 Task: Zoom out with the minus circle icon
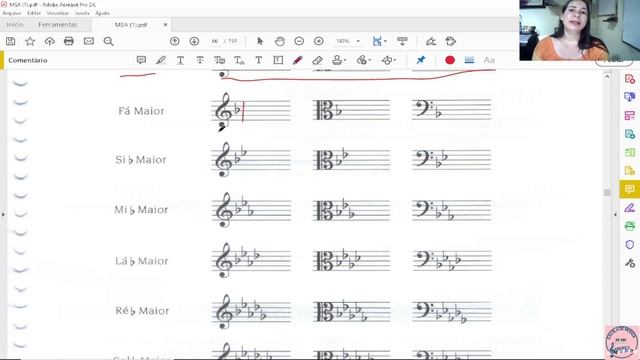point(299,41)
